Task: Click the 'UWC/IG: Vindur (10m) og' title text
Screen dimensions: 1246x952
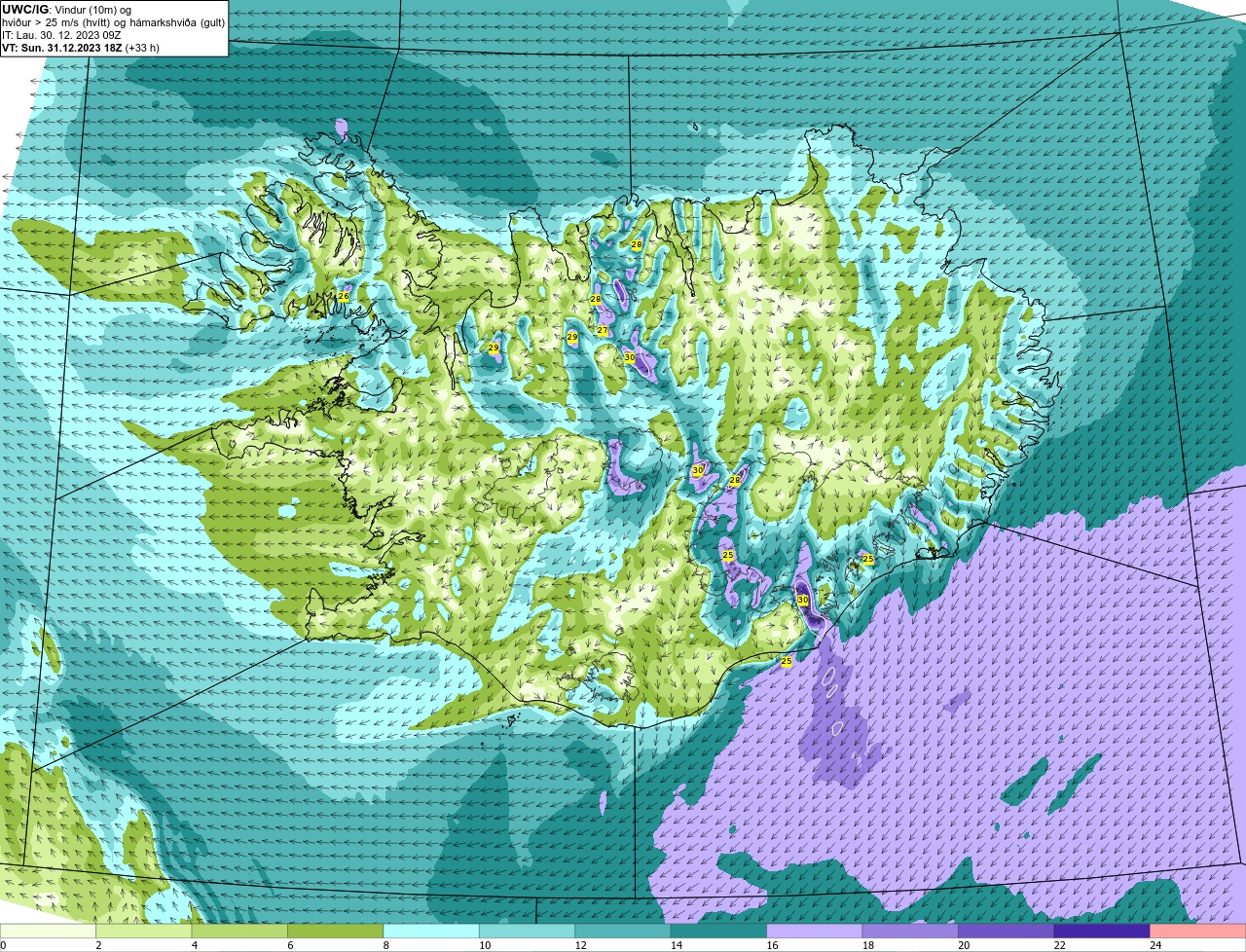Action: tap(66, 10)
